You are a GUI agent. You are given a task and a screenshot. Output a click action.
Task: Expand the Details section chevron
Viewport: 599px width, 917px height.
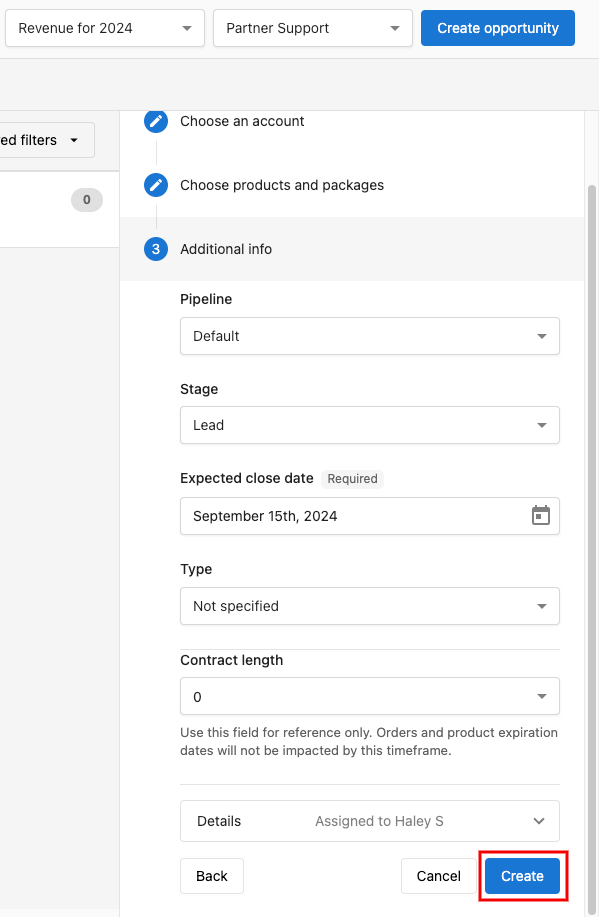(x=539, y=821)
